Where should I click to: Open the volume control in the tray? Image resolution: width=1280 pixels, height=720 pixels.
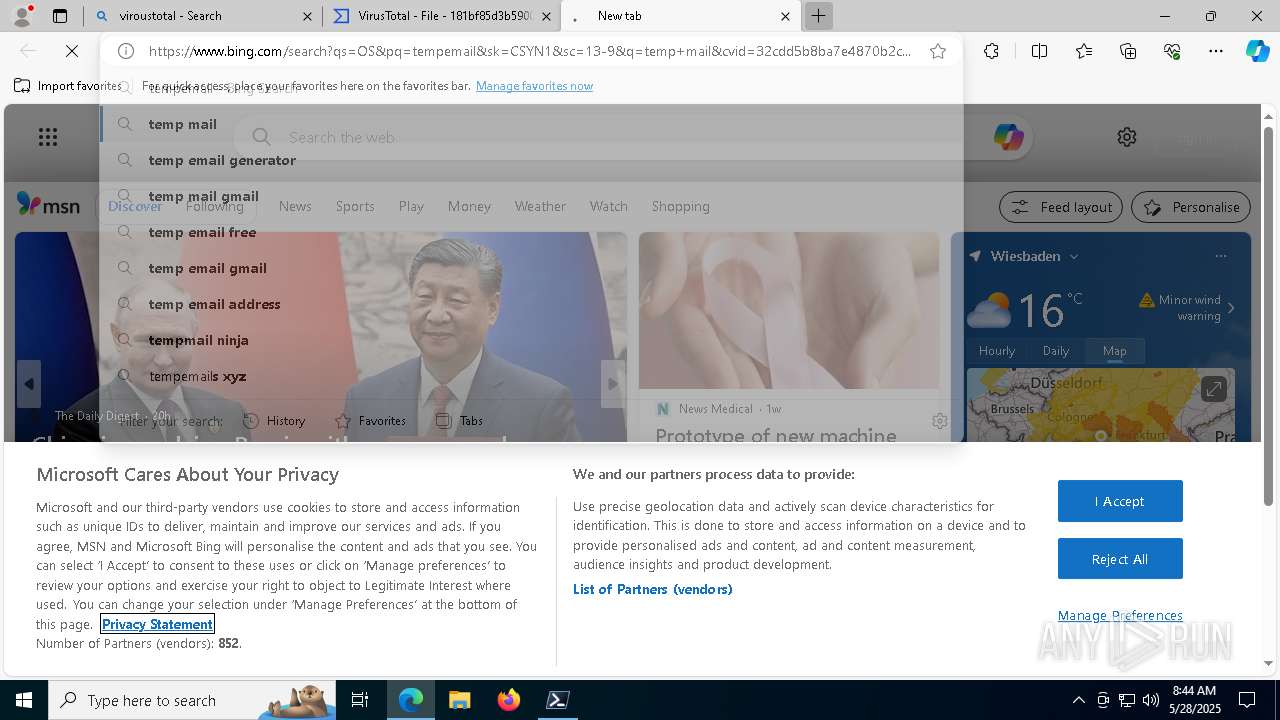pos(1151,700)
